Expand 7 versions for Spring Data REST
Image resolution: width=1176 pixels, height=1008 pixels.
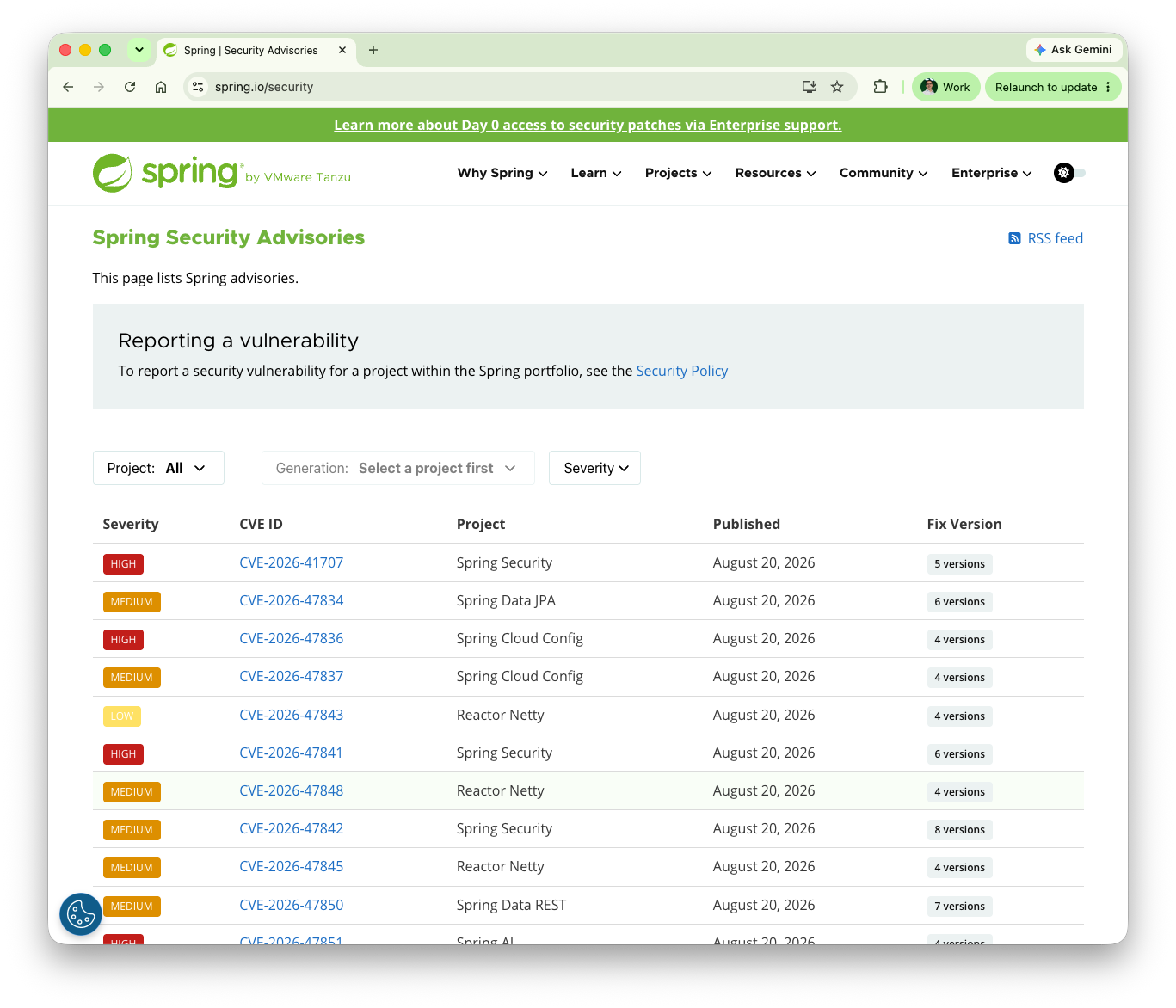(x=959, y=907)
